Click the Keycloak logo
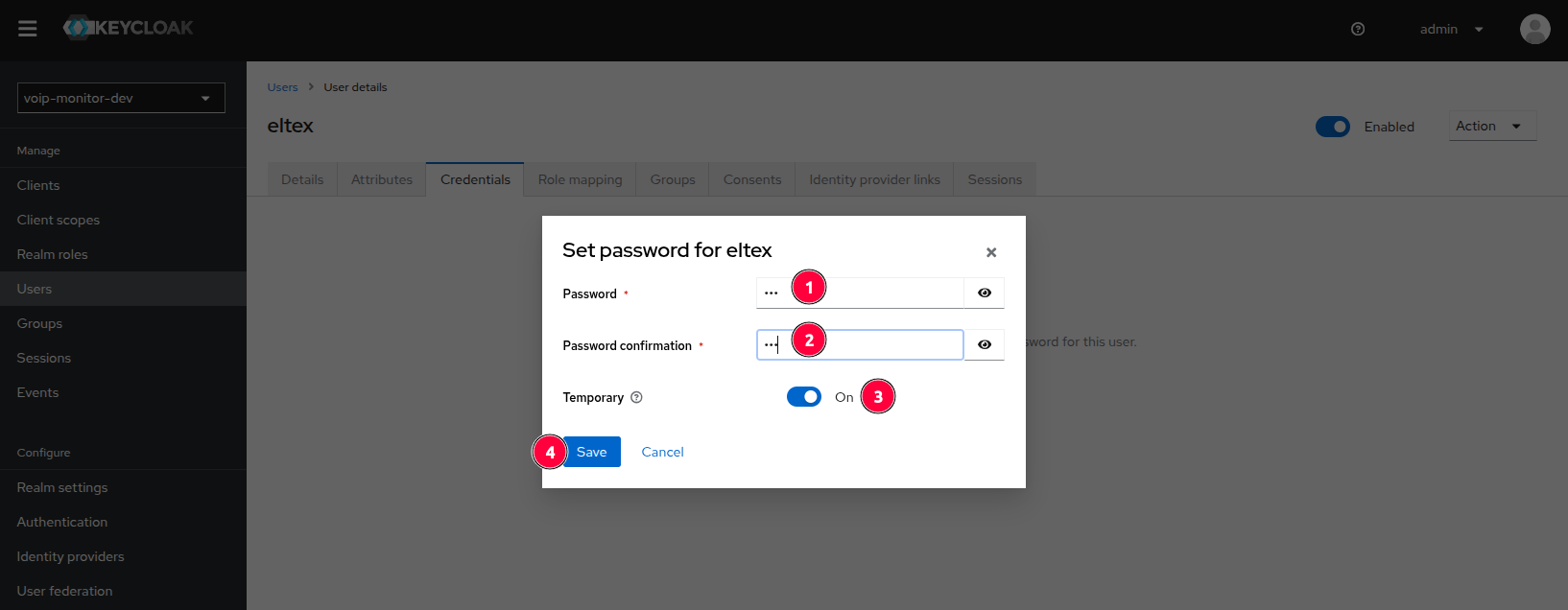The height and width of the screenshot is (610, 1568). 129,28
